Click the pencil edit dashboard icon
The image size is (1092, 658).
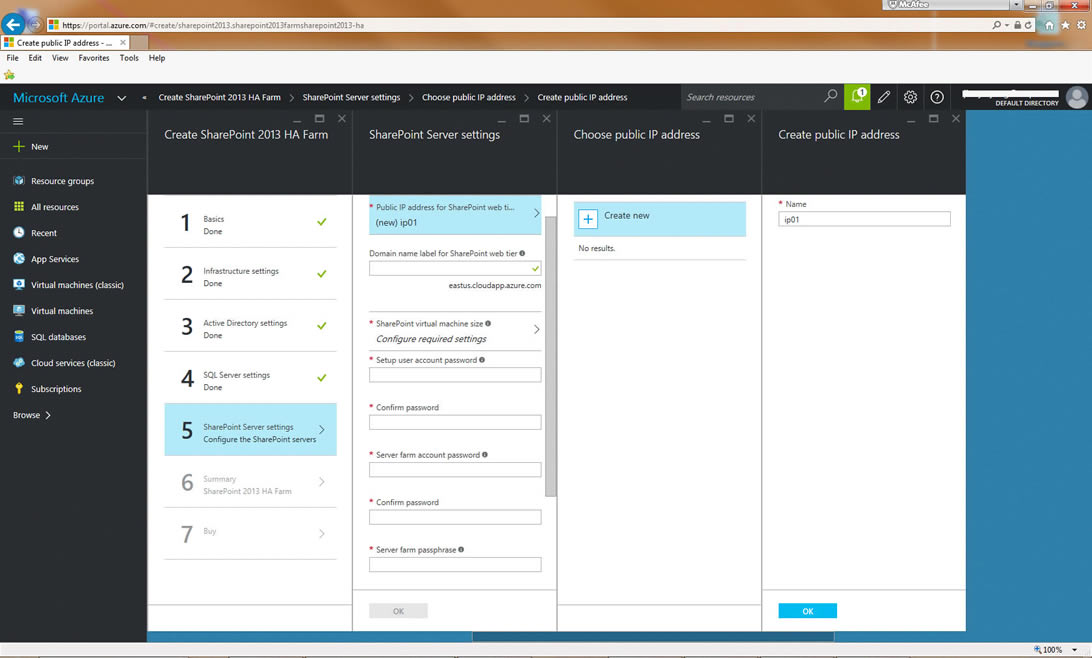point(884,97)
